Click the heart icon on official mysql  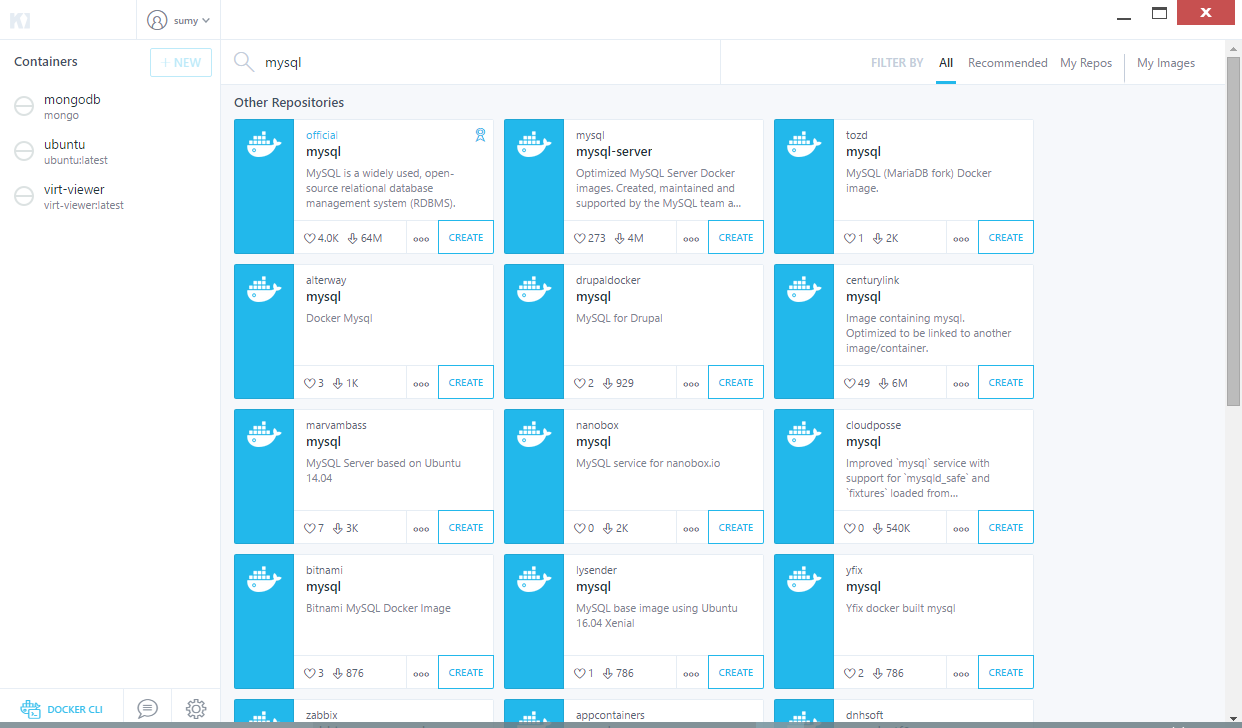pyautogui.click(x=309, y=238)
